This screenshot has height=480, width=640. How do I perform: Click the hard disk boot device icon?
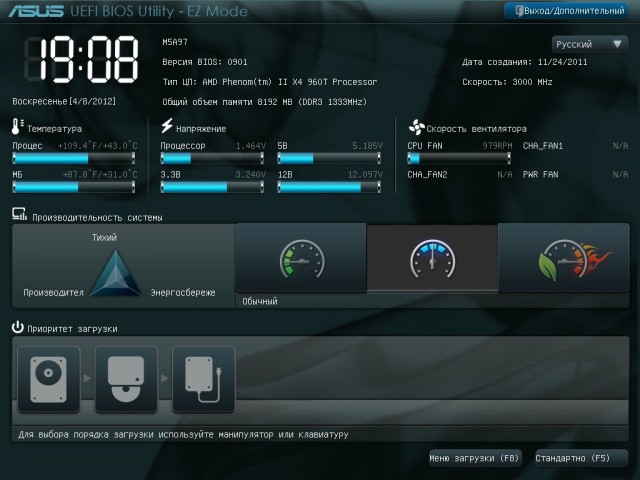(49, 379)
